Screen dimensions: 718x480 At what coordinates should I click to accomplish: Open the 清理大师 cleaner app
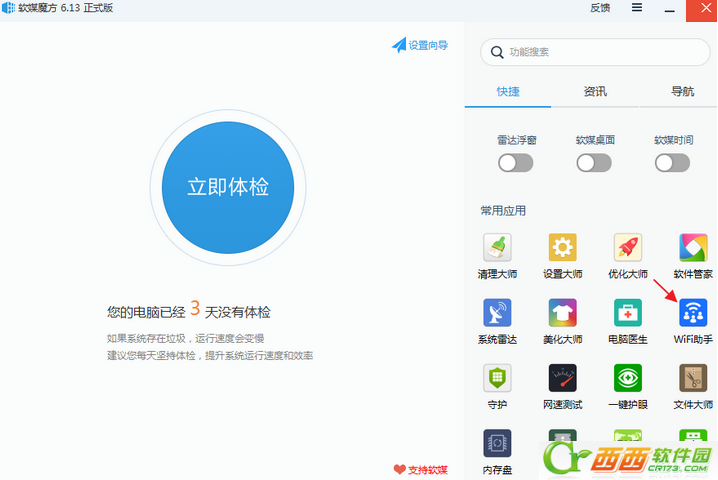pos(497,248)
